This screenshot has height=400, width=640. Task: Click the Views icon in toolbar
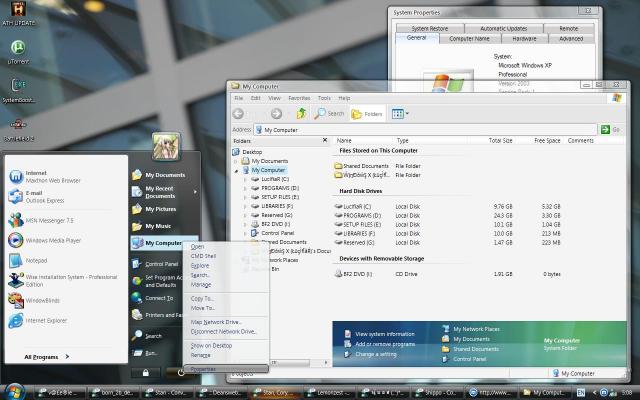[398, 114]
